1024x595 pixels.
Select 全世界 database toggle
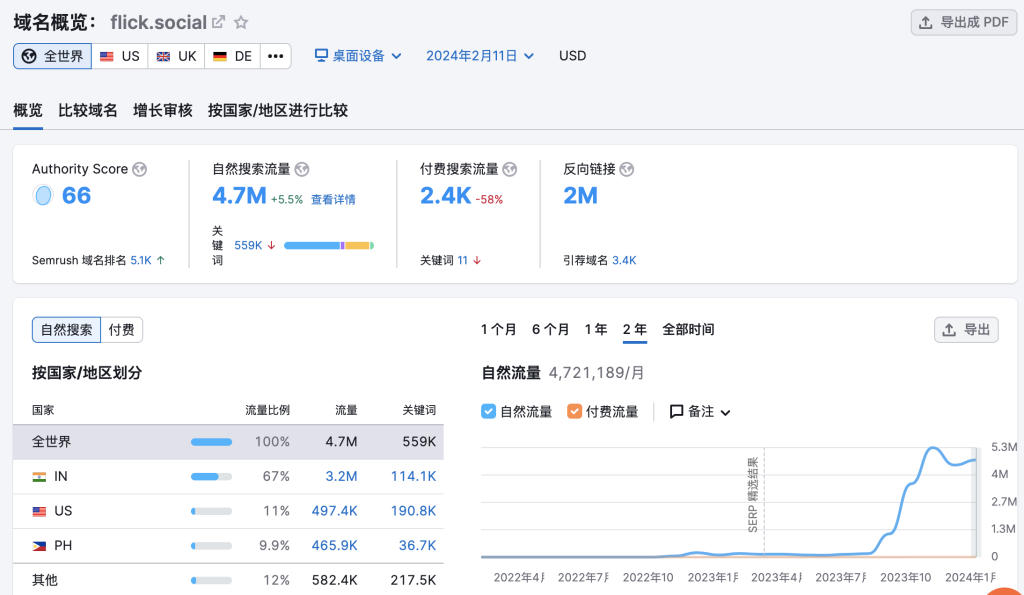(x=52, y=56)
